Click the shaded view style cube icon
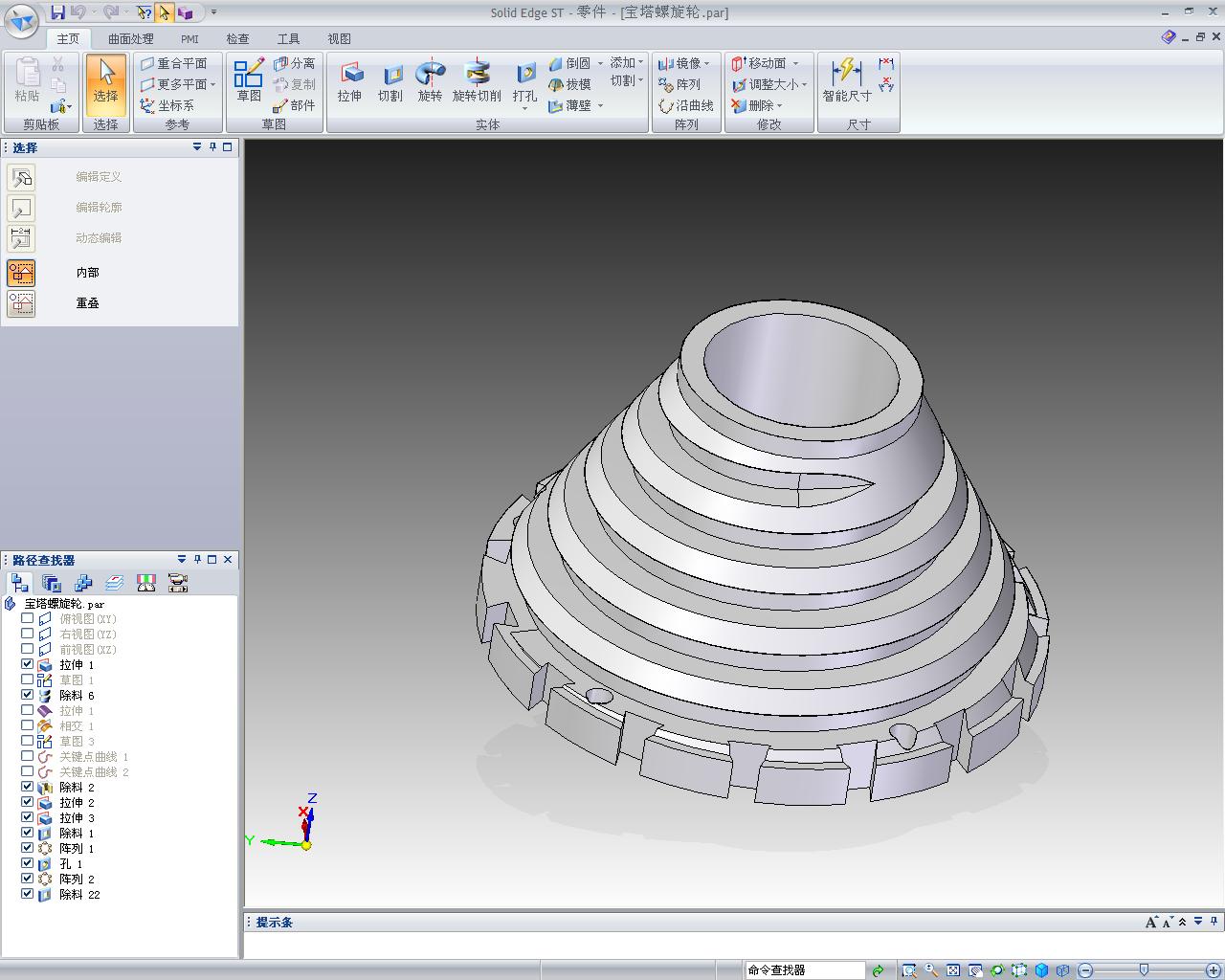The width and height of the screenshot is (1225, 980). [1042, 970]
